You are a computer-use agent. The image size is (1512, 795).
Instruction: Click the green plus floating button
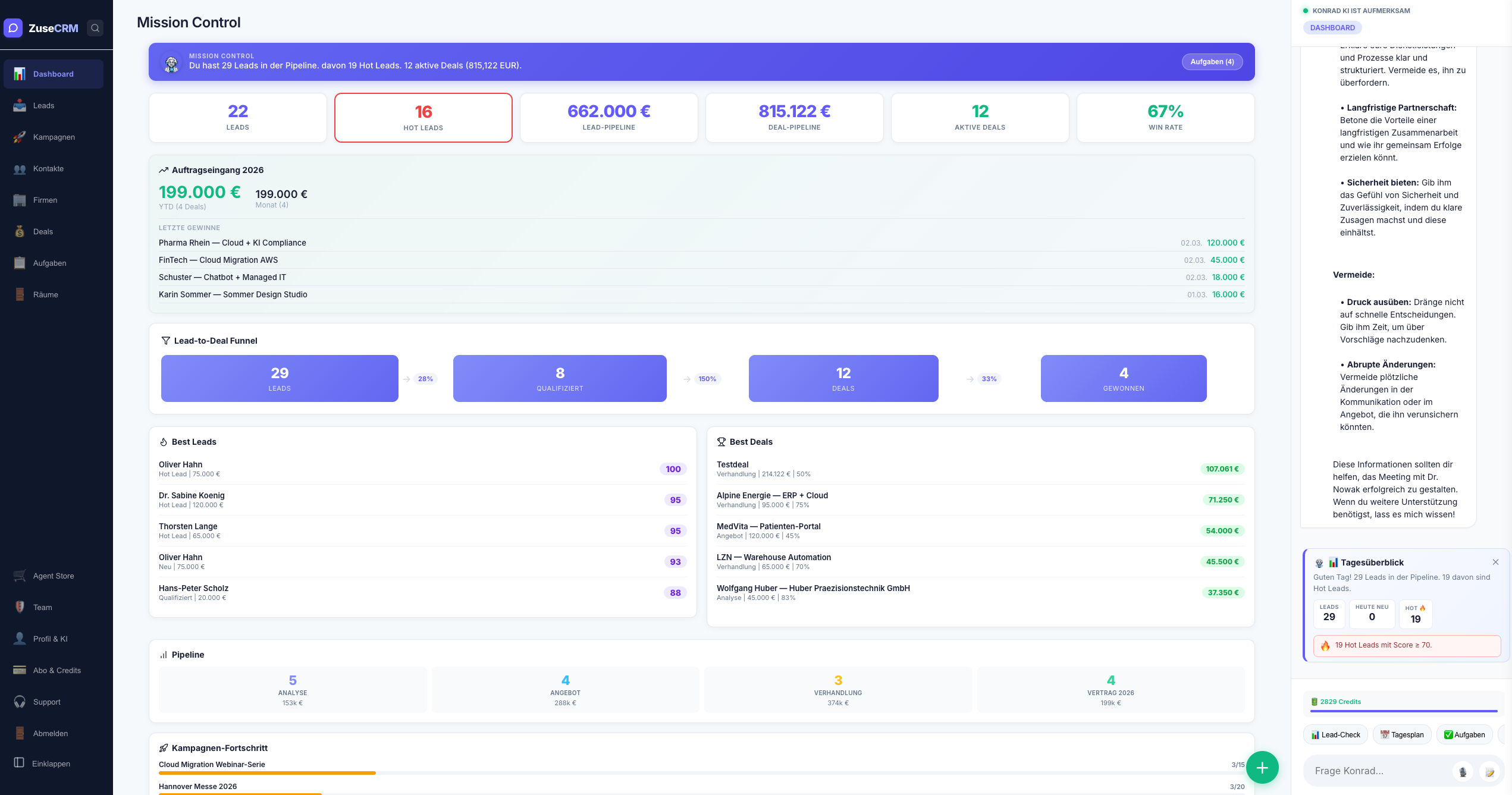[x=1262, y=768]
